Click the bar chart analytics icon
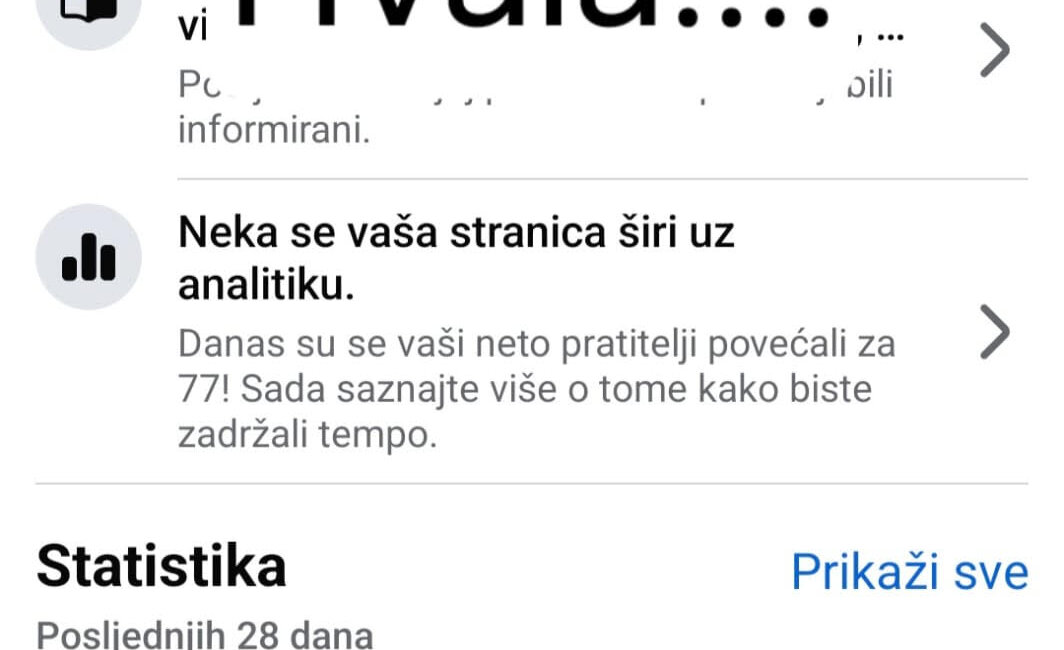The height and width of the screenshot is (650, 1064). pos(88,257)
